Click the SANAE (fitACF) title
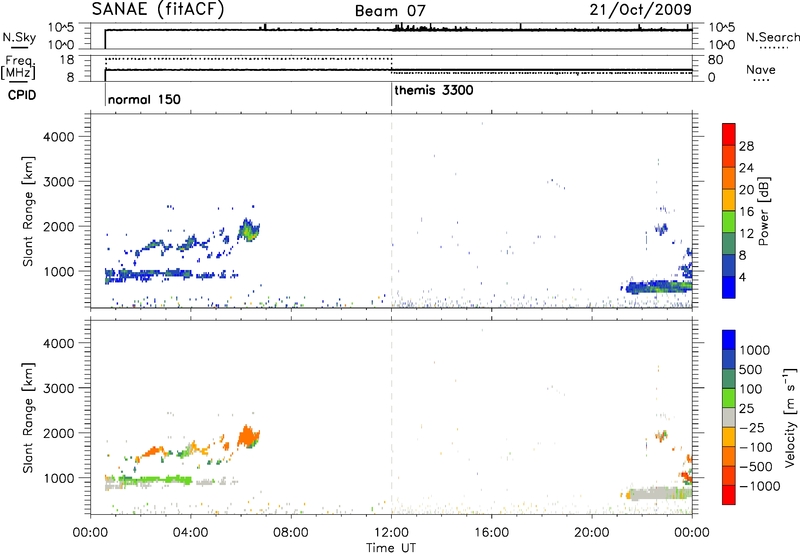Viewport: 800px width, 554px height. pos(158,9)
